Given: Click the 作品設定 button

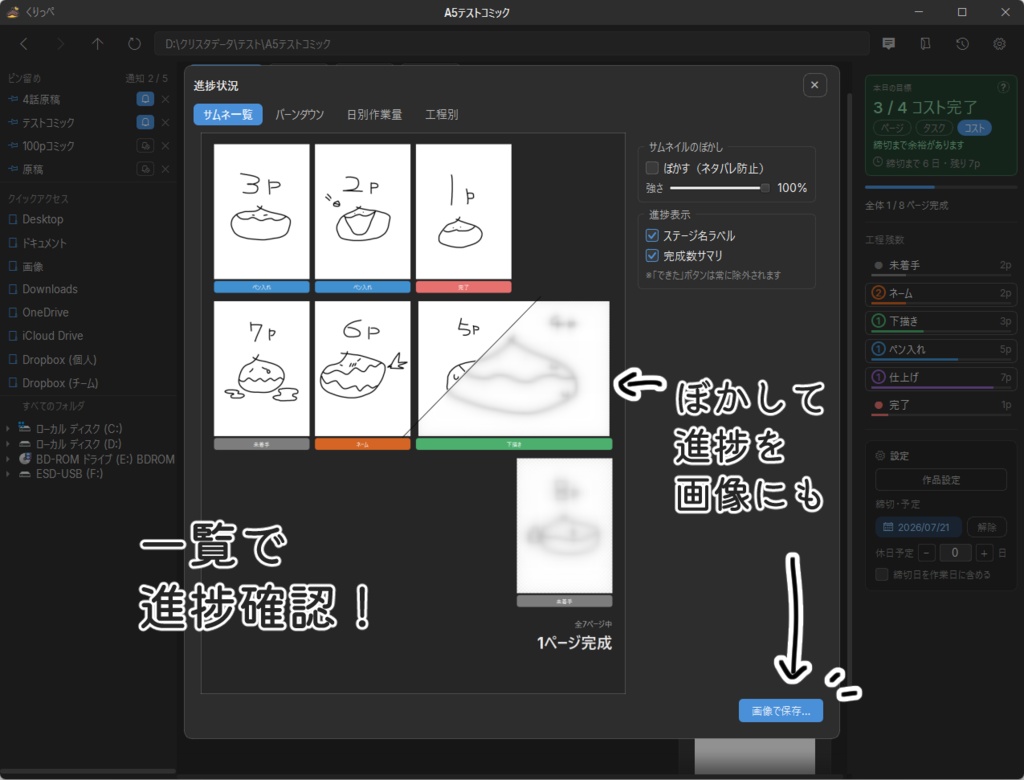Looking at the screenshot, I should click(941, 479).
